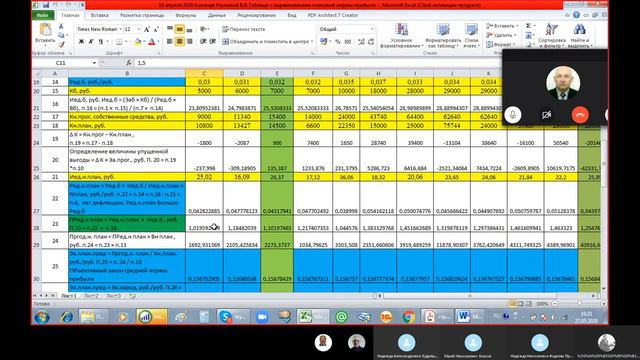Click the AutoSum sigma icon

click(x=528, y=26)
